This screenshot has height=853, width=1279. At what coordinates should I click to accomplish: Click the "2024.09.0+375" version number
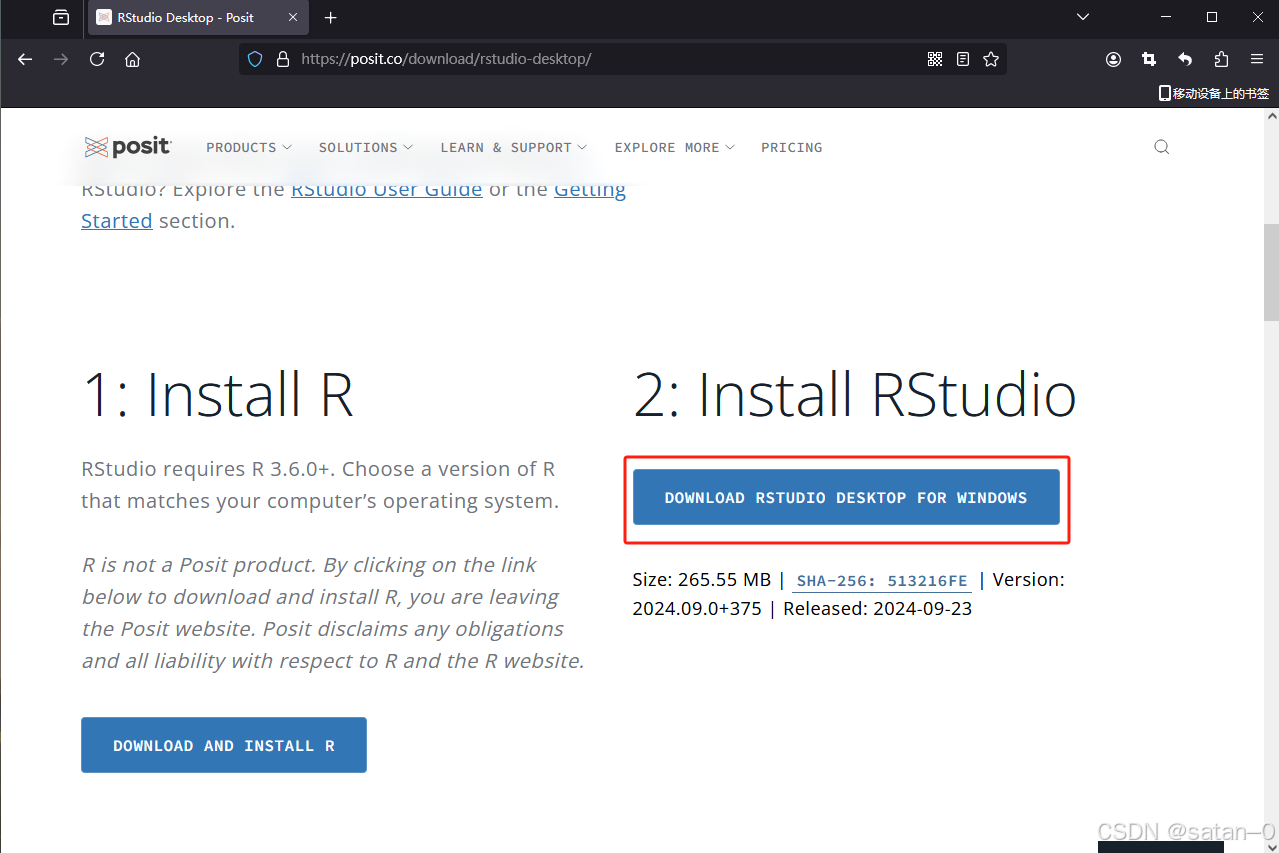[697, 609]
